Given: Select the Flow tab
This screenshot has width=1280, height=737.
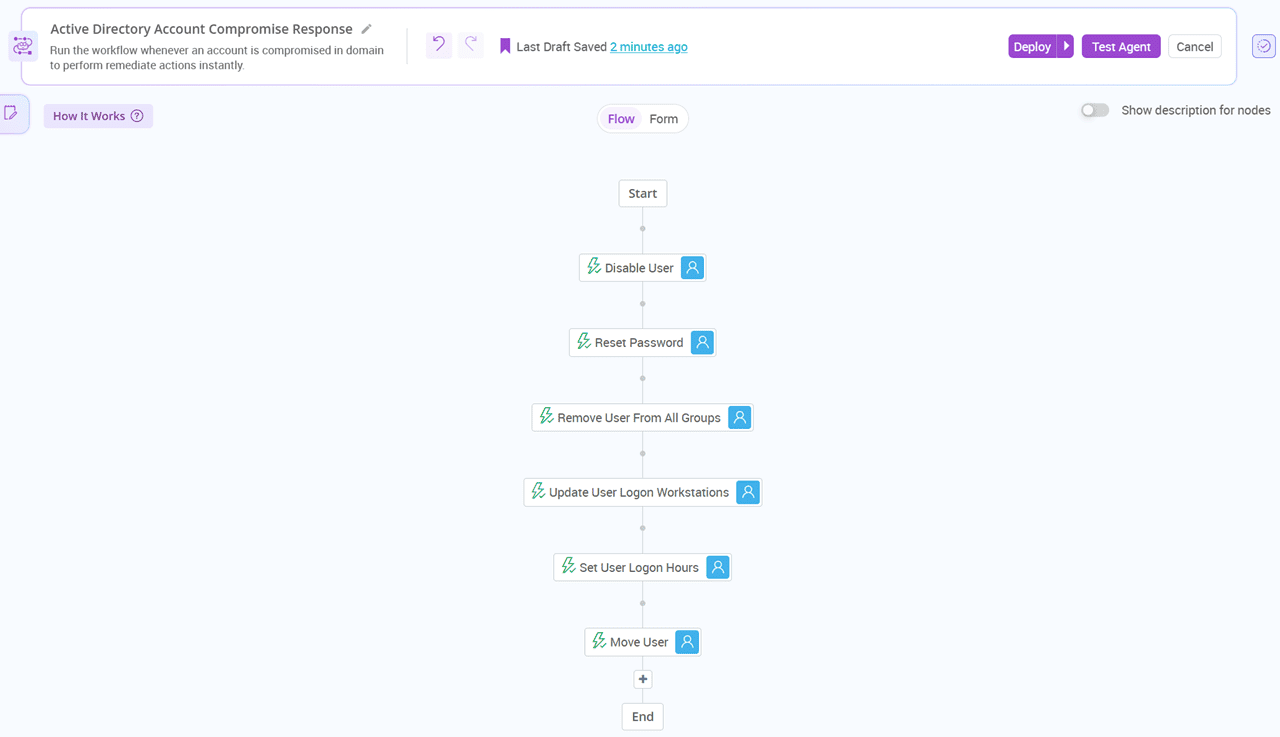Looking at the screenshot, I should click(620, 118).
